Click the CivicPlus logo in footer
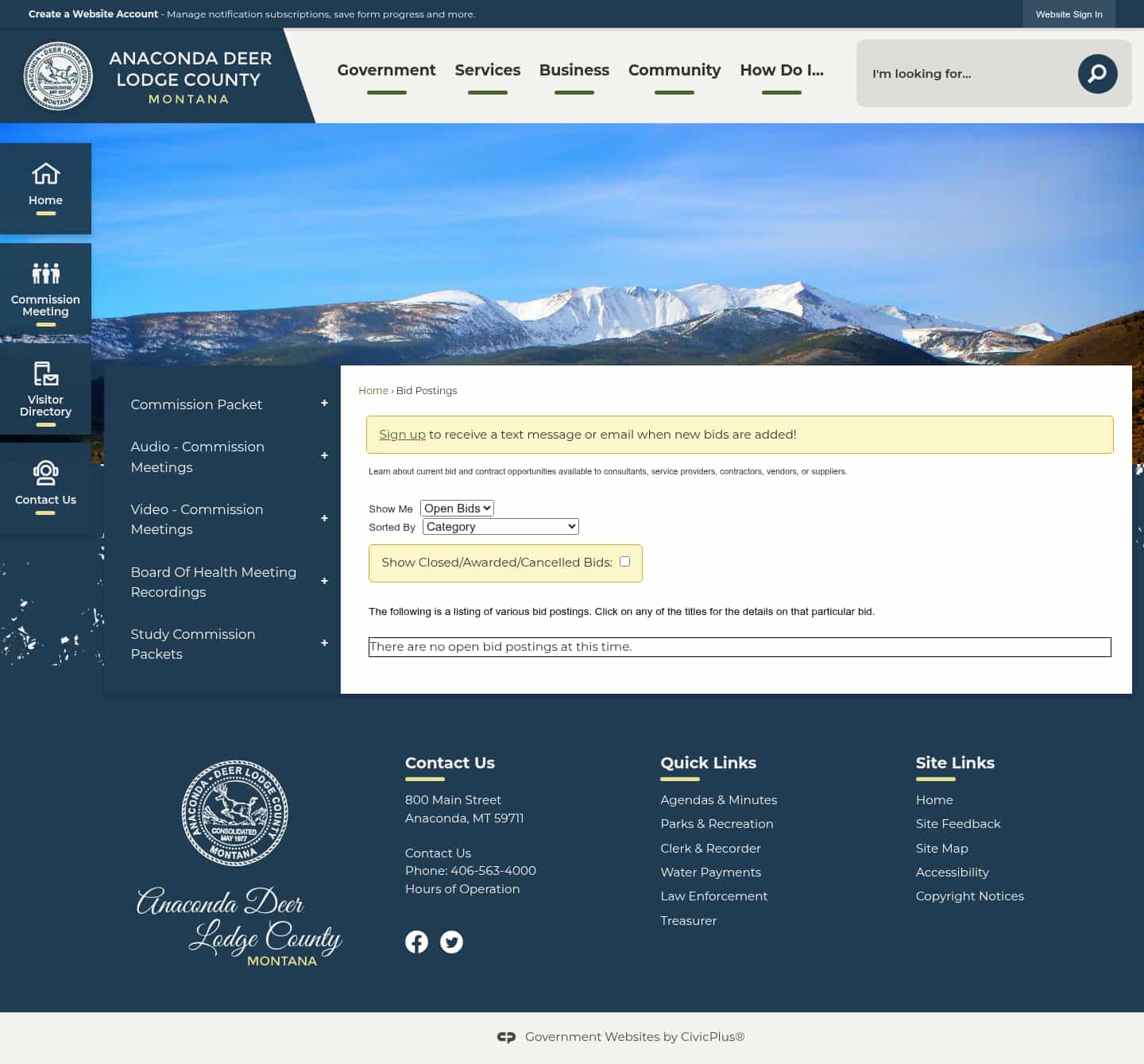 point(506,1036)
